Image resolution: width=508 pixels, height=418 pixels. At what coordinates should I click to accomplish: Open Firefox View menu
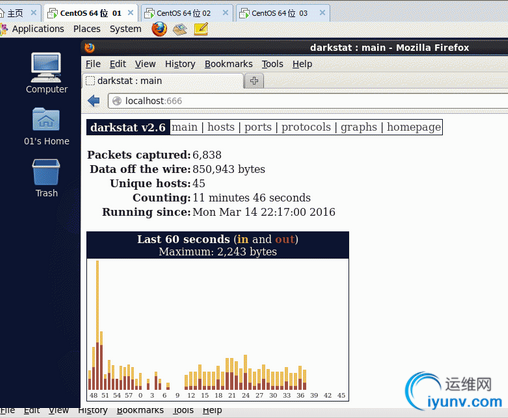pyautogui.click(x=145, y=64)
